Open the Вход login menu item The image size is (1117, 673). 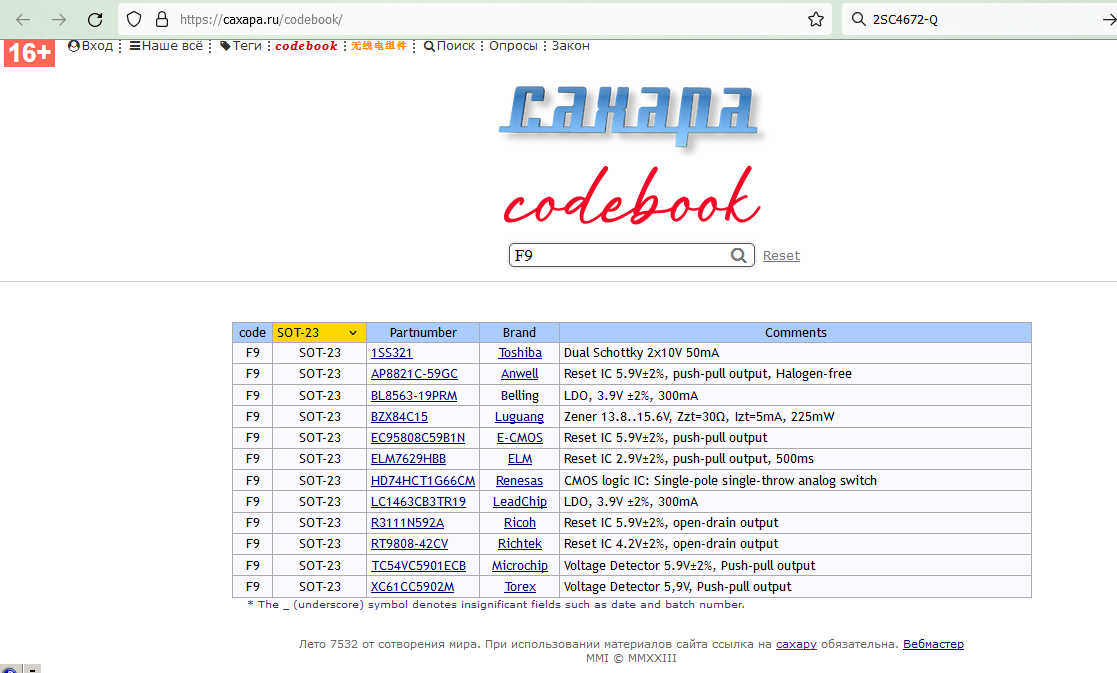tap(90, 46)
